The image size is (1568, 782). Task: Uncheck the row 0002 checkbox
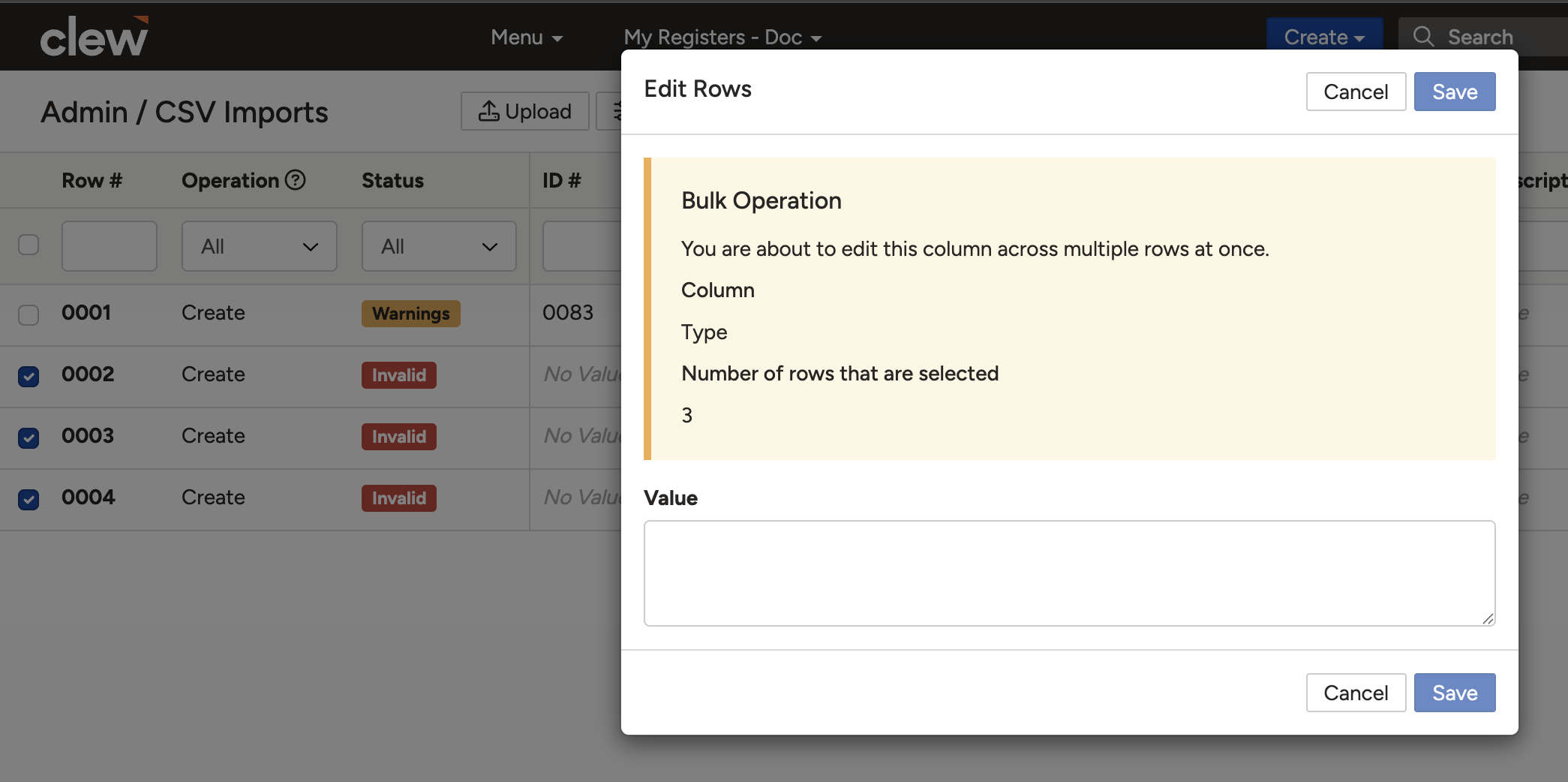[x=29, y=376]
